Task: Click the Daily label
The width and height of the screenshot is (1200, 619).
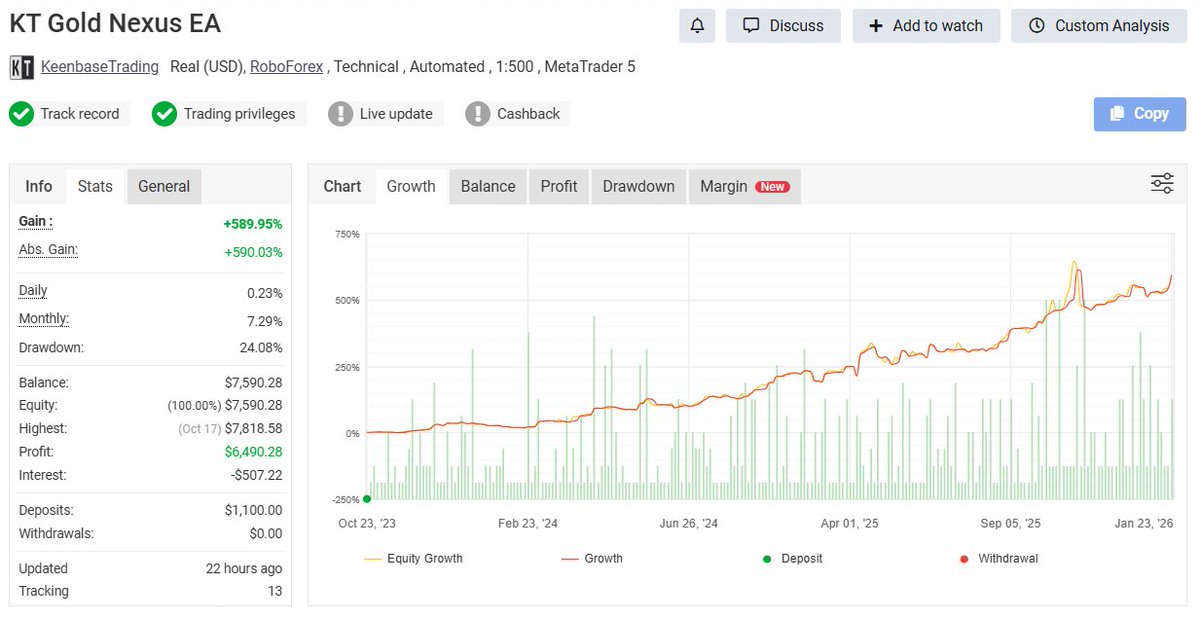Action: (x=33, y=291)
